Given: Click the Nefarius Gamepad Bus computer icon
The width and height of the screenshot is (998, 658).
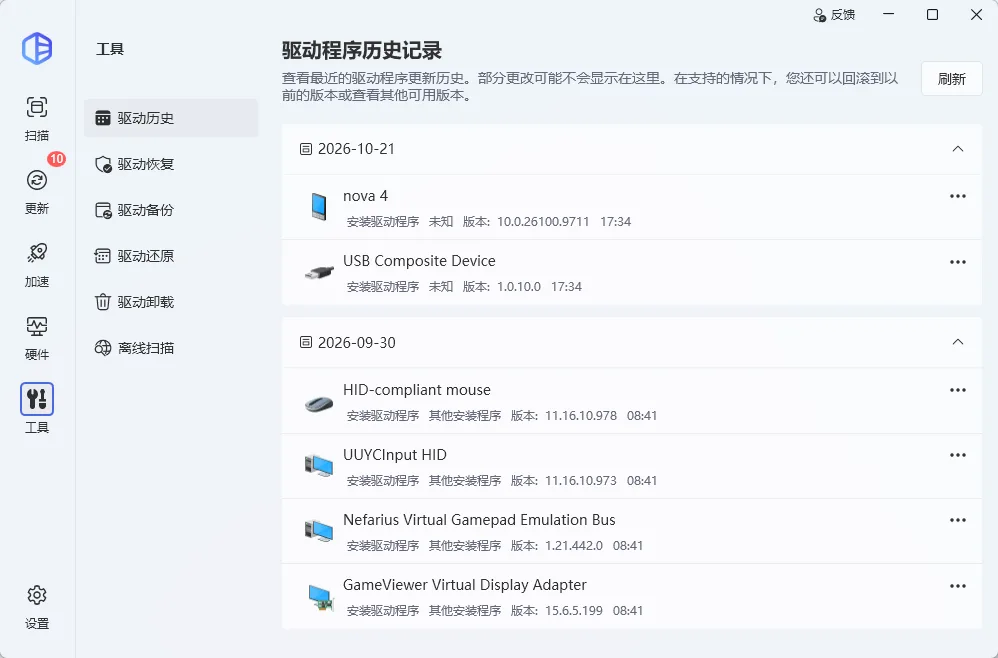Looking at the screenshot, I should click(319, 531).
